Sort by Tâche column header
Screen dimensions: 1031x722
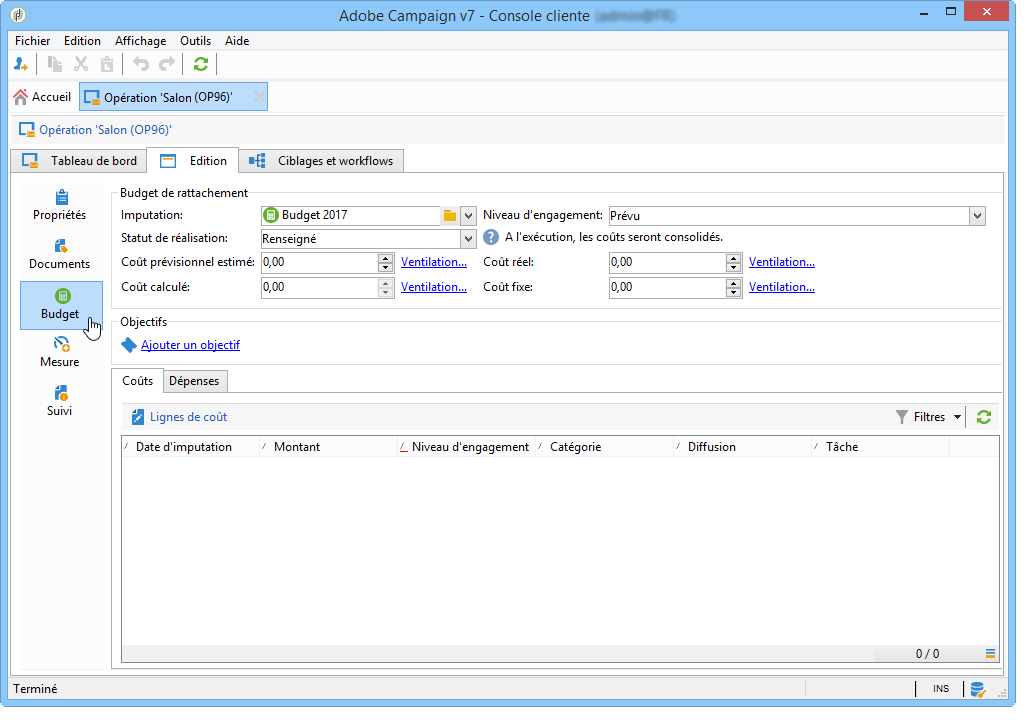(x=881, y=446)
